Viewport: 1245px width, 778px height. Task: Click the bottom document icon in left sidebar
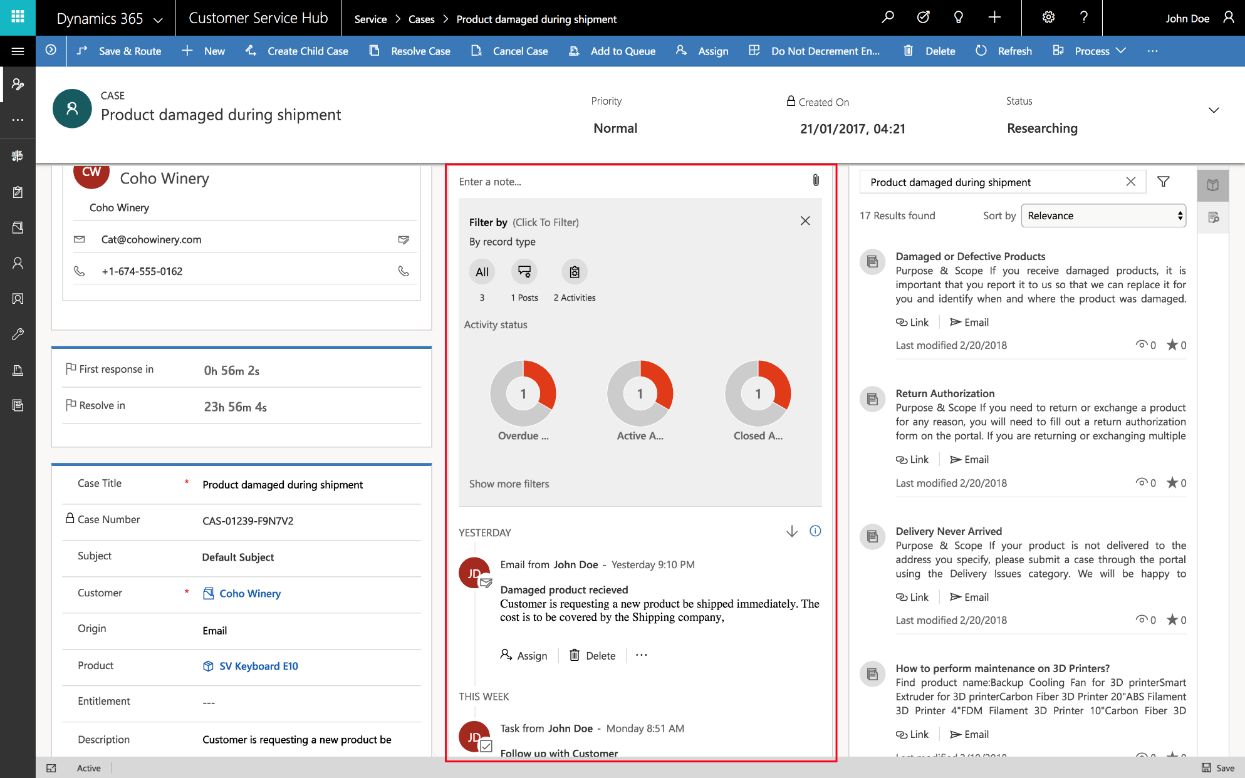pos(17,405)
